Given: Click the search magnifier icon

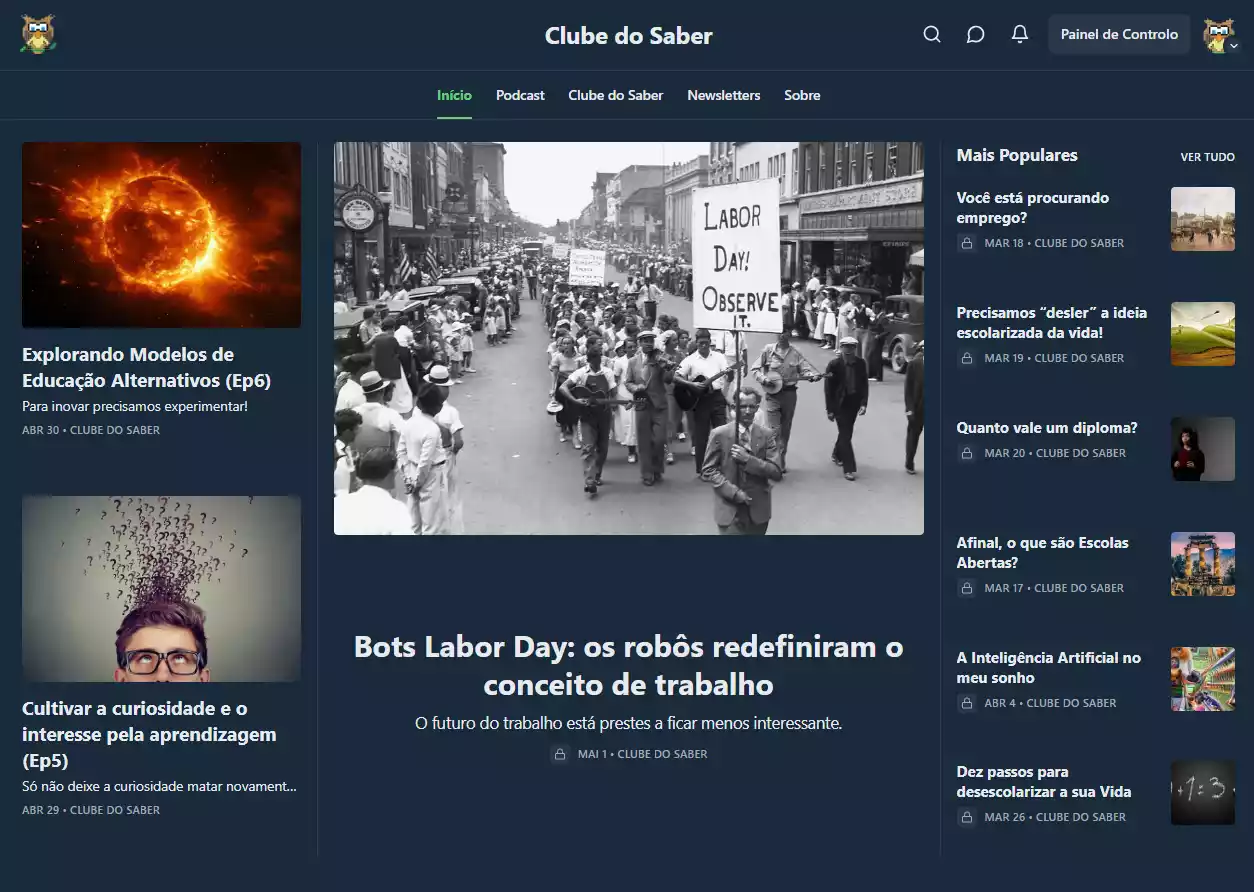Looking at the screenshot, I should click(x=932, y=35).
